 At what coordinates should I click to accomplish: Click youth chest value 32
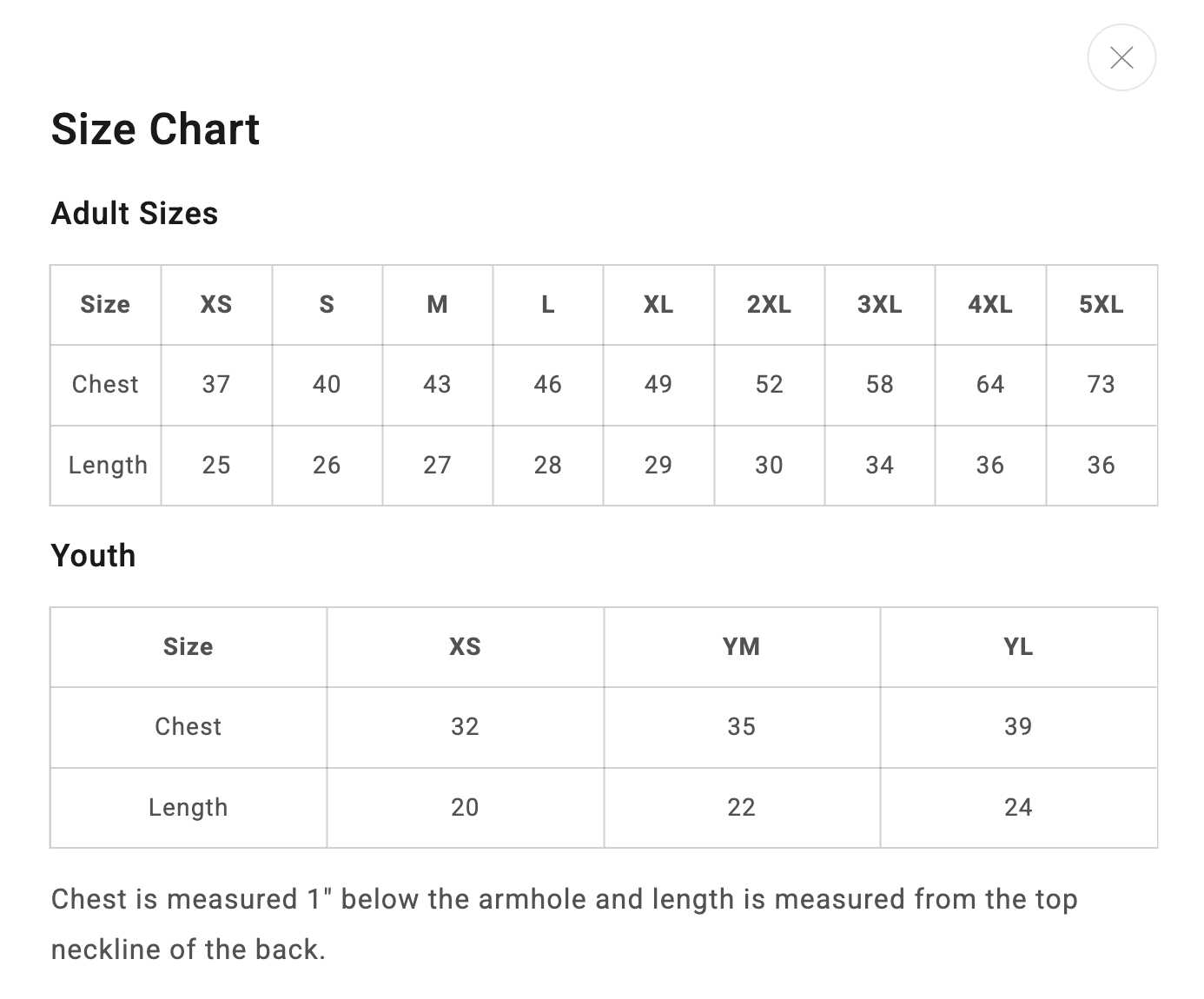465,727
